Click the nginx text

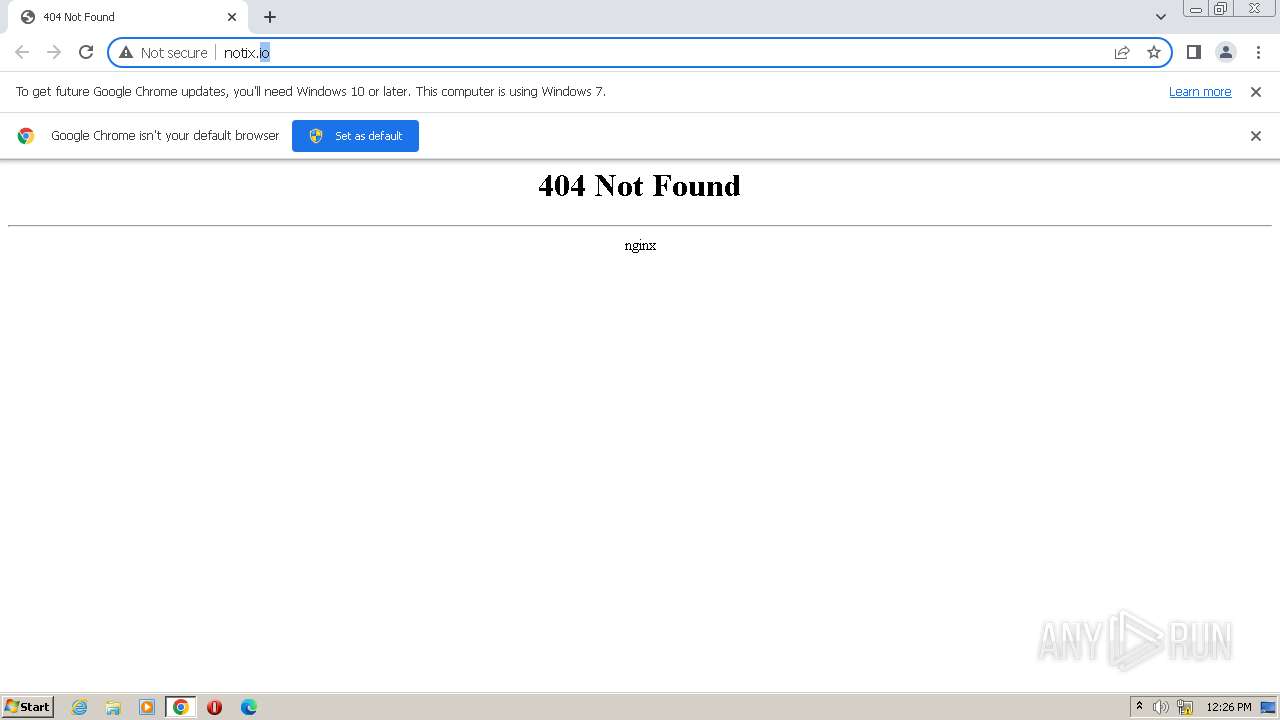tap(640, 245)
